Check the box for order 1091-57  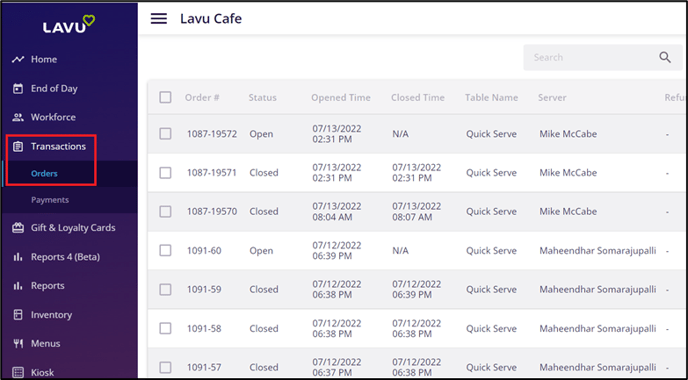tap(165, 367)
